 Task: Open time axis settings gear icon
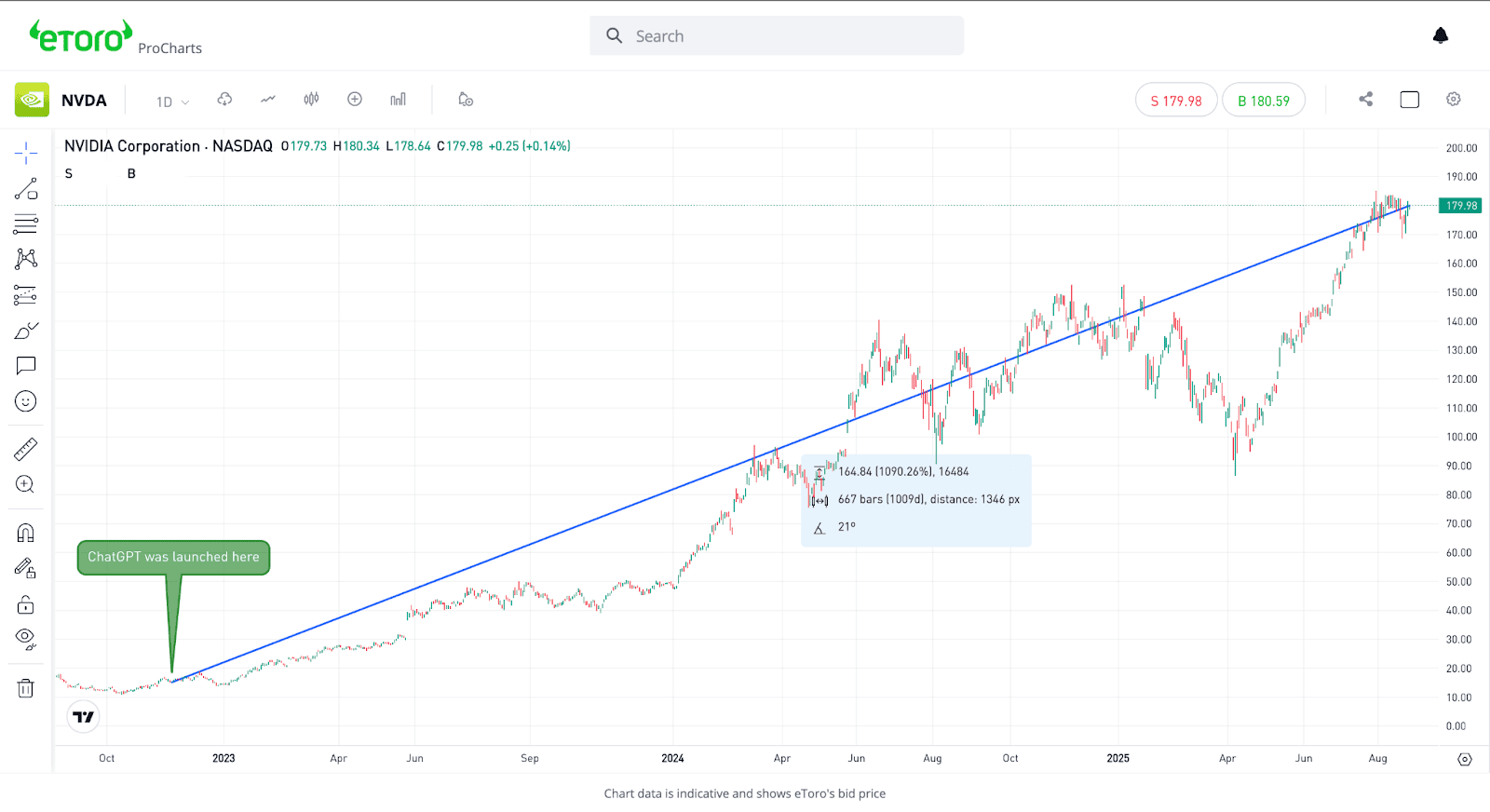[1465, 759]
